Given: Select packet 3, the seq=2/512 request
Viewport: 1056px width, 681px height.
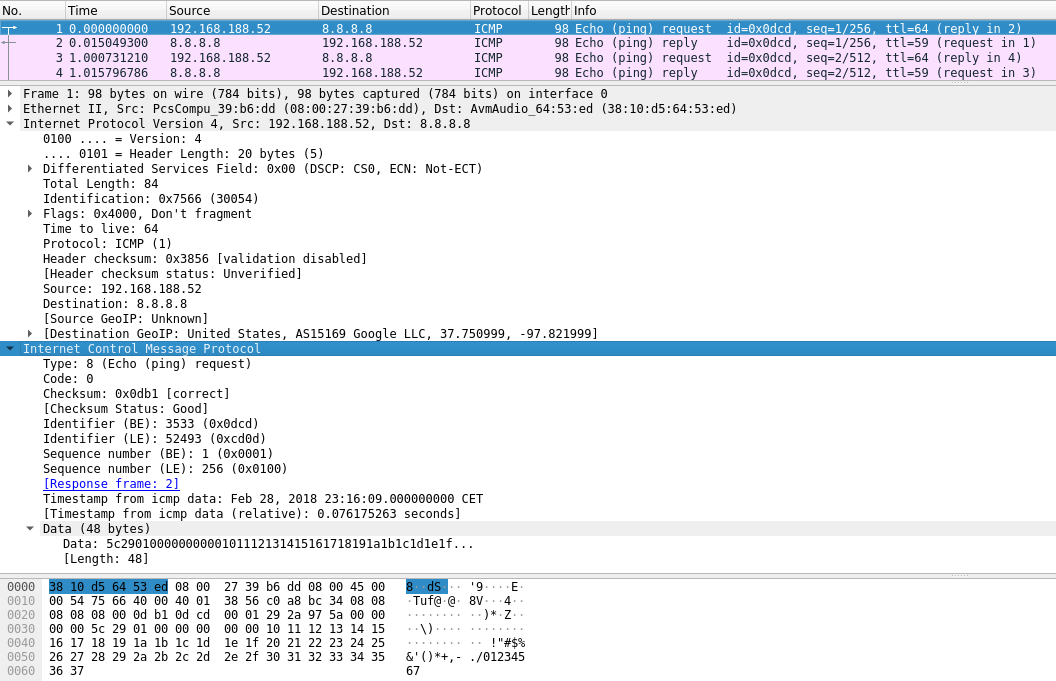Looking at the screenshot, I should [400, 58].
